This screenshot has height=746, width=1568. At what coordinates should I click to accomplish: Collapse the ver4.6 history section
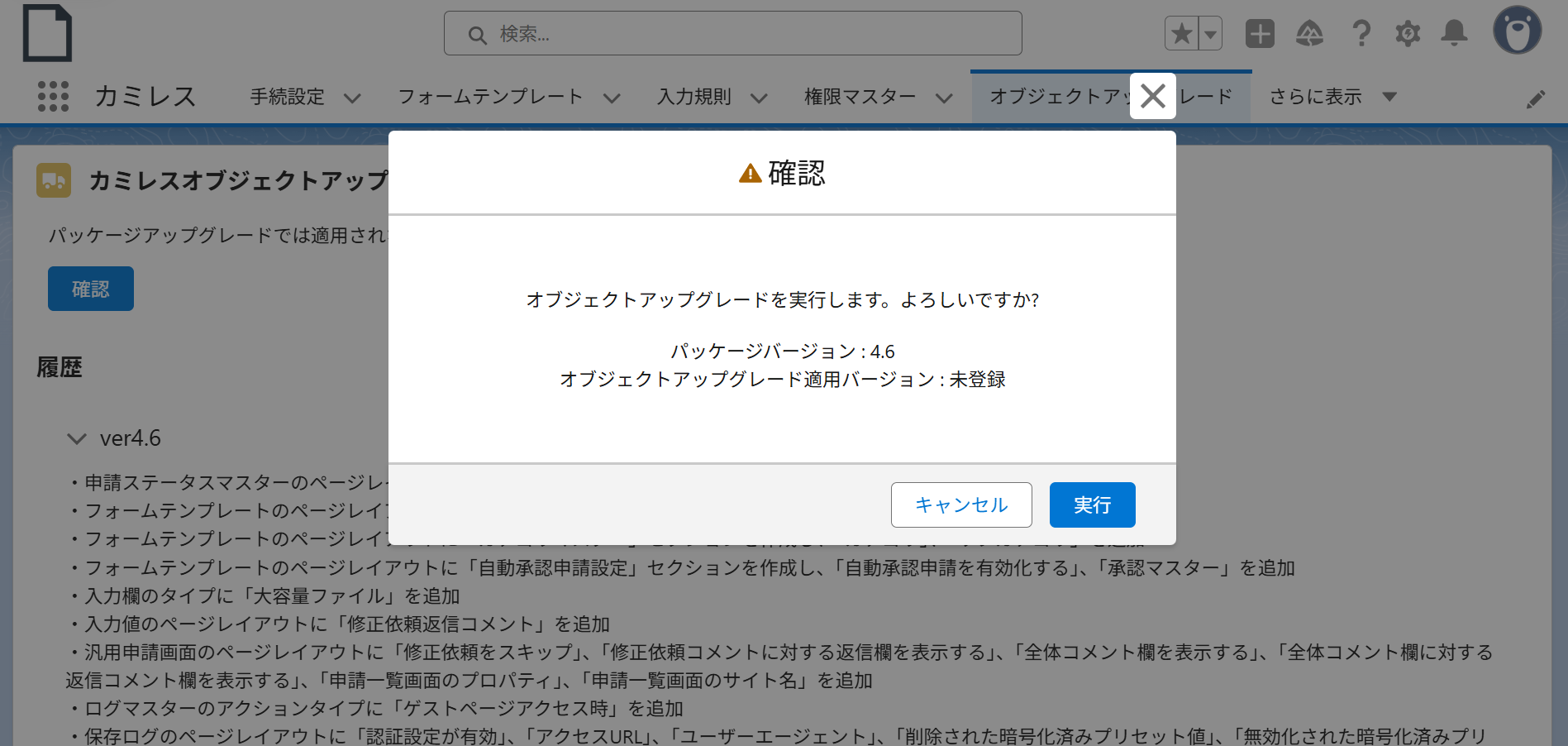(x=77, y=438)
